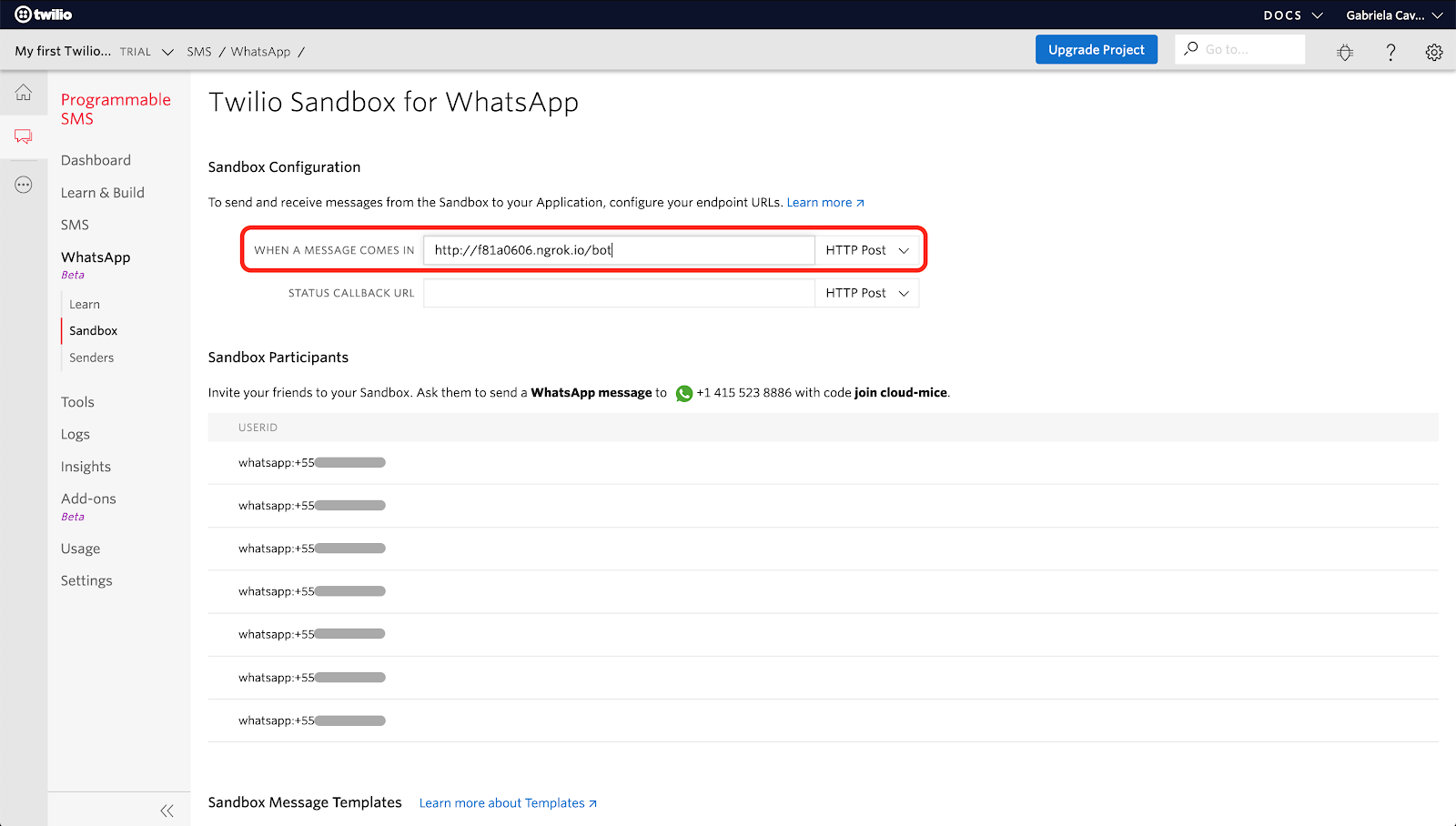Image resolution: width=1456 pixels, height=826 pixels.
Task: Open Programmable SMS heading in sidebar
Action: (x=116, y=109)
